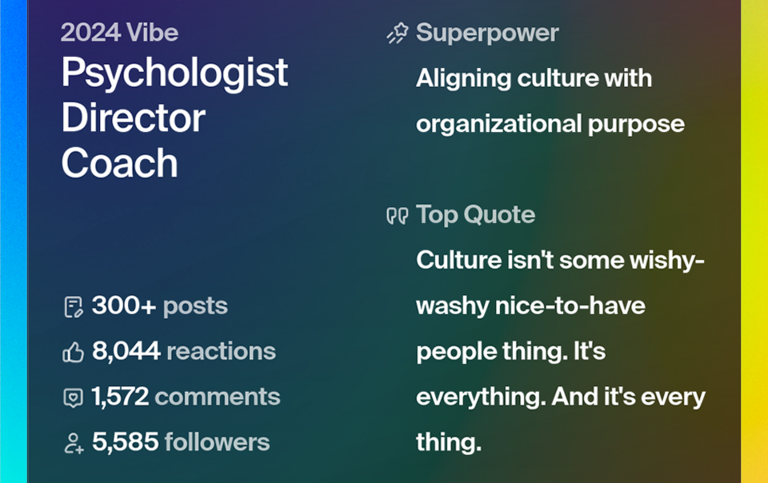Screen dimensions: 768x483
Task: Click the followers person icon
Action: point(73,443)
